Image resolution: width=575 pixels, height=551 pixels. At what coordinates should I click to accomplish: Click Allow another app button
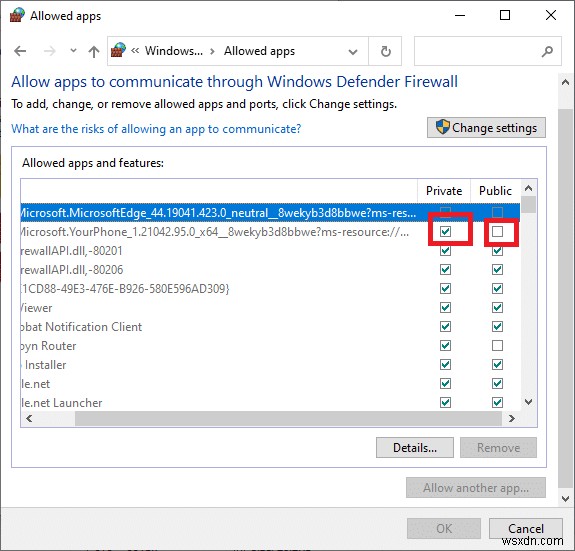476,488
